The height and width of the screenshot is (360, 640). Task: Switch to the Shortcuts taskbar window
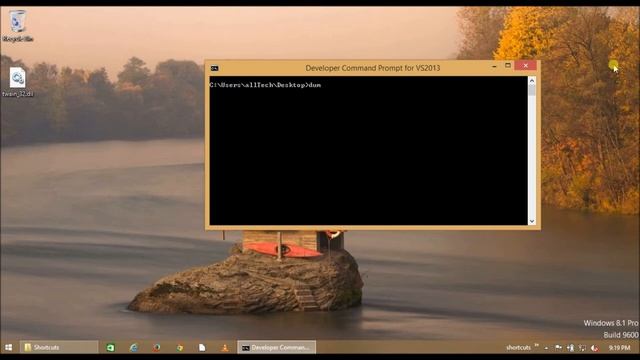[59, 347]
